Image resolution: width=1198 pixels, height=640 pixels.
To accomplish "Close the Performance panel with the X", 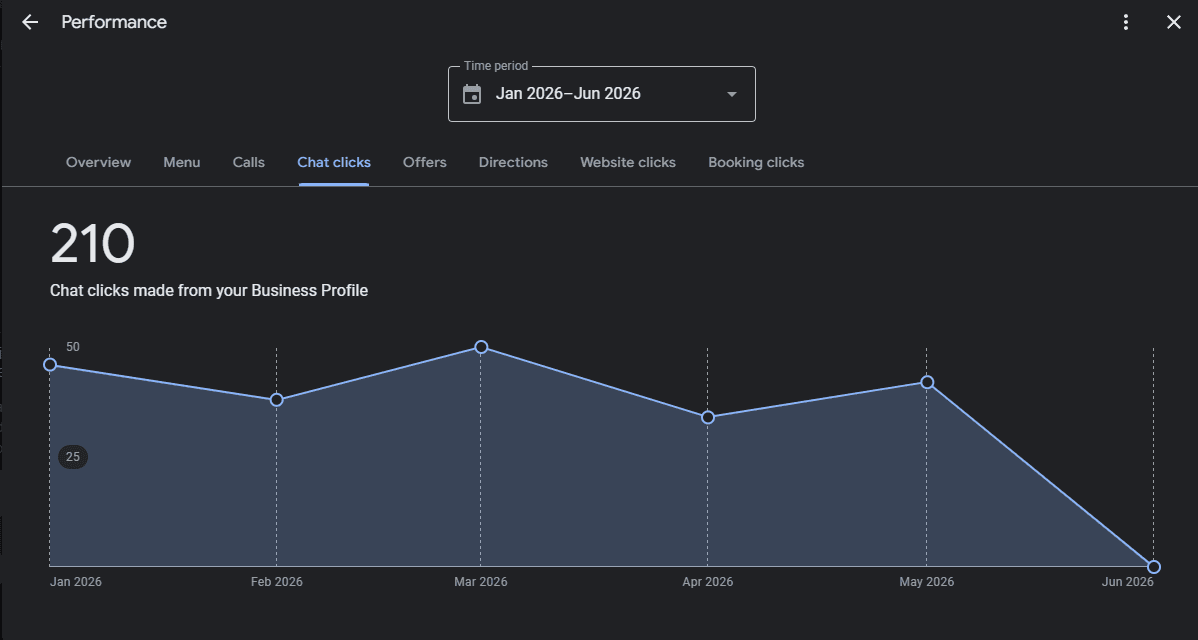I will click(1174, 22).
